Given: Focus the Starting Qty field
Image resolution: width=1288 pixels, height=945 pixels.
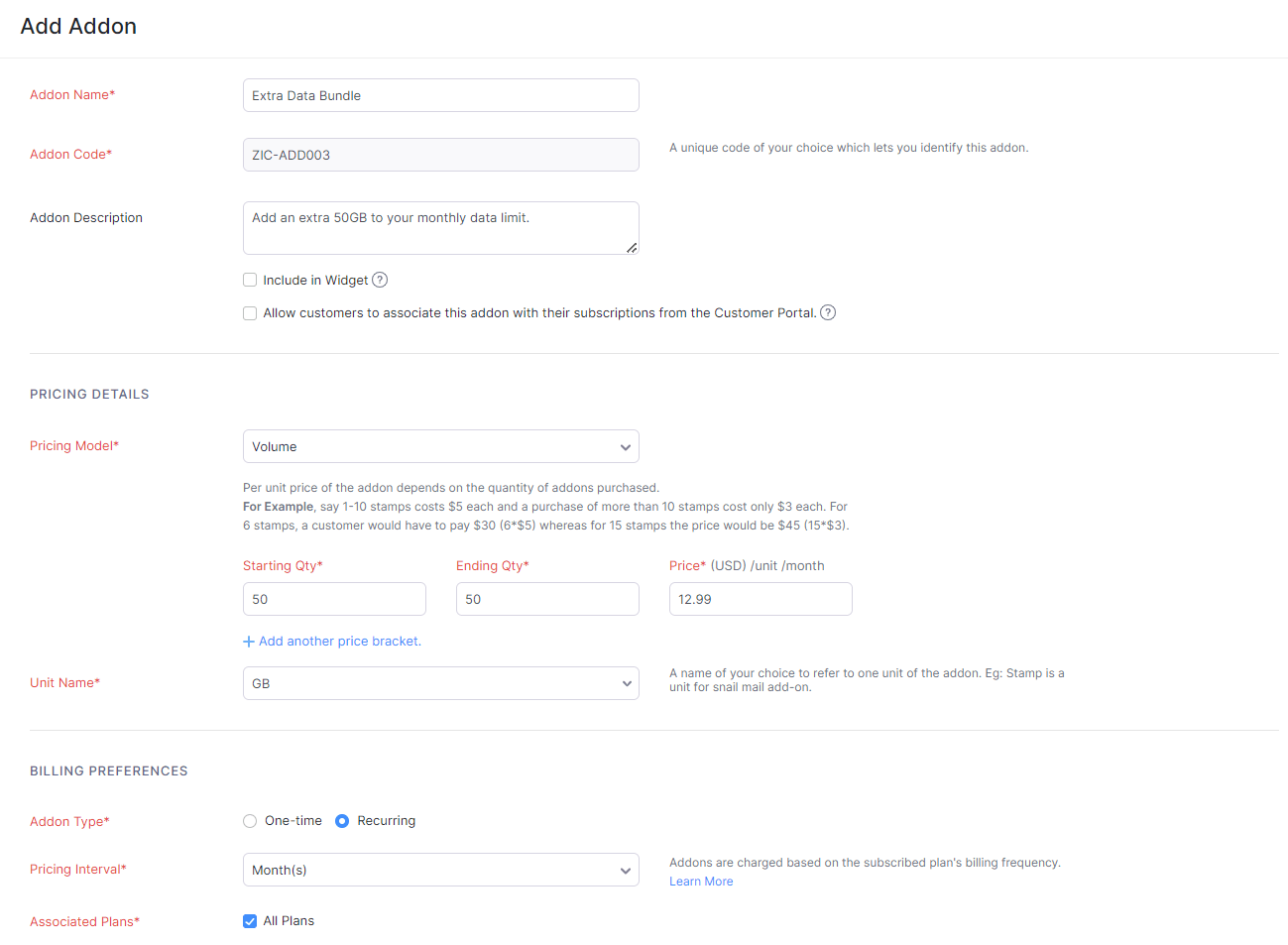Looking at the screenshot, I should [334, 599].
